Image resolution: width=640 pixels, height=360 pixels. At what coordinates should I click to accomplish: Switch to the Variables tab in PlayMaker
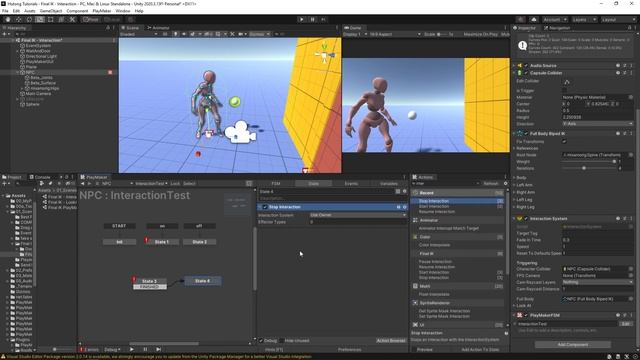pos(389,184)
